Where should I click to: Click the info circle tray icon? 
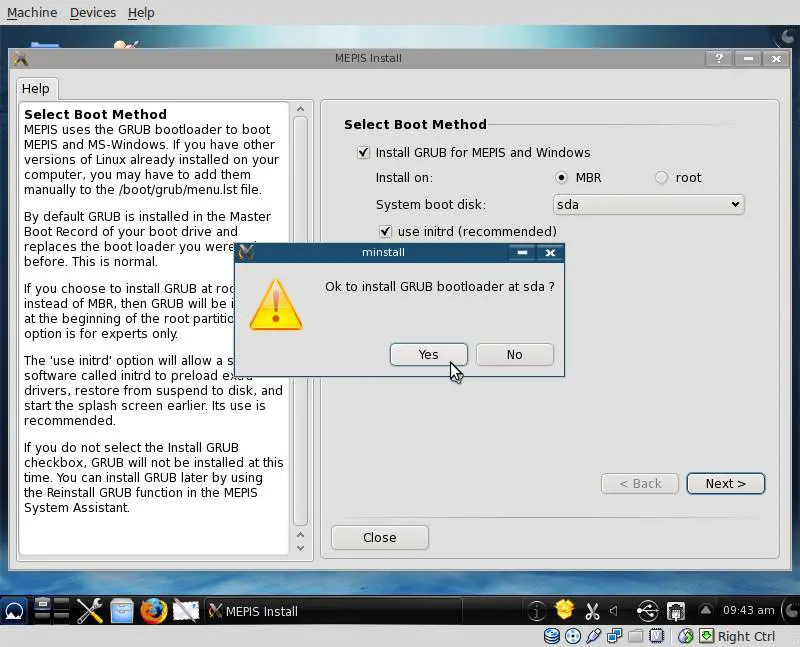pyautogui.click(x=536, y=610)
